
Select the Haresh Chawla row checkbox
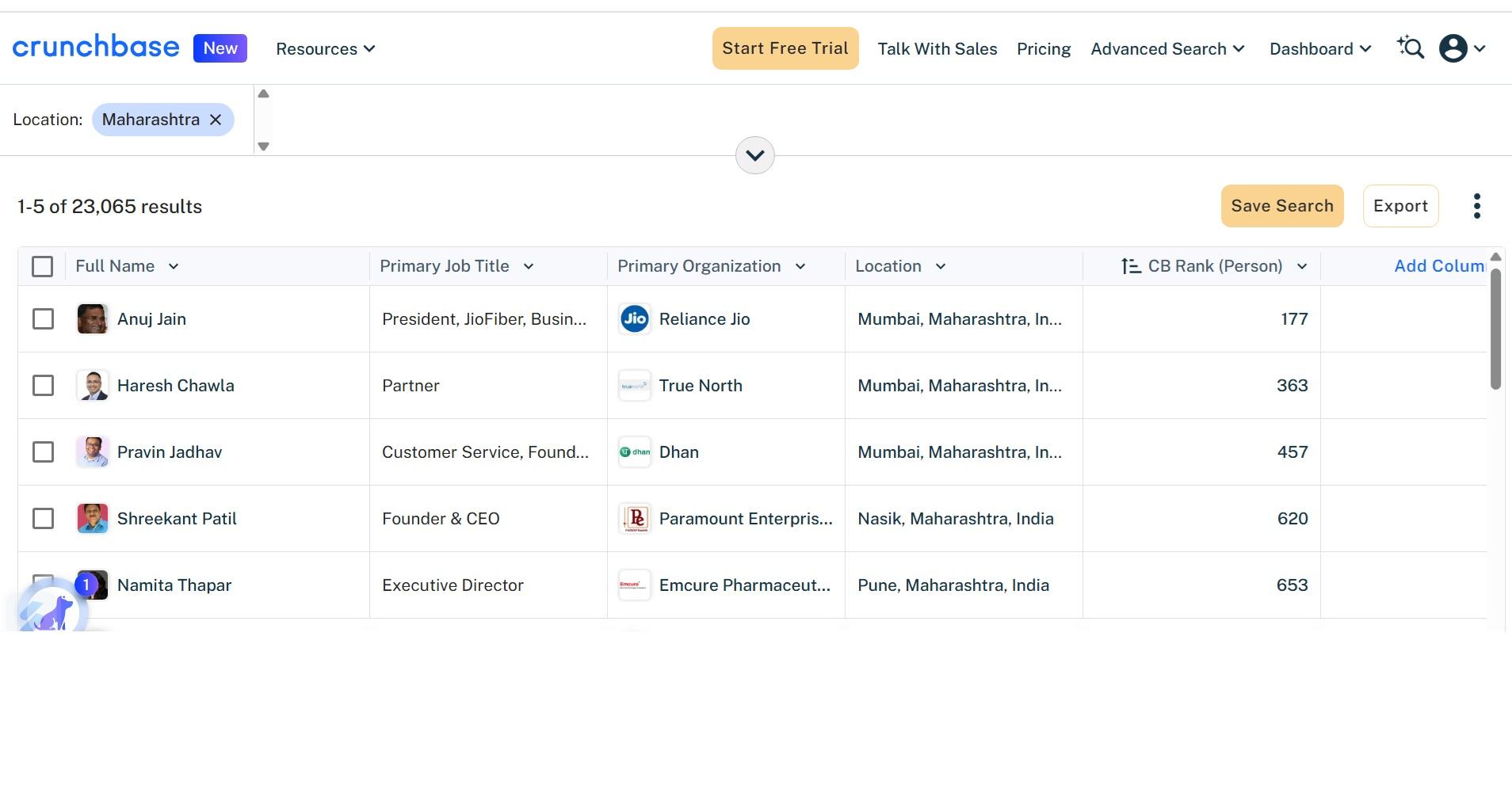point(43,386)
